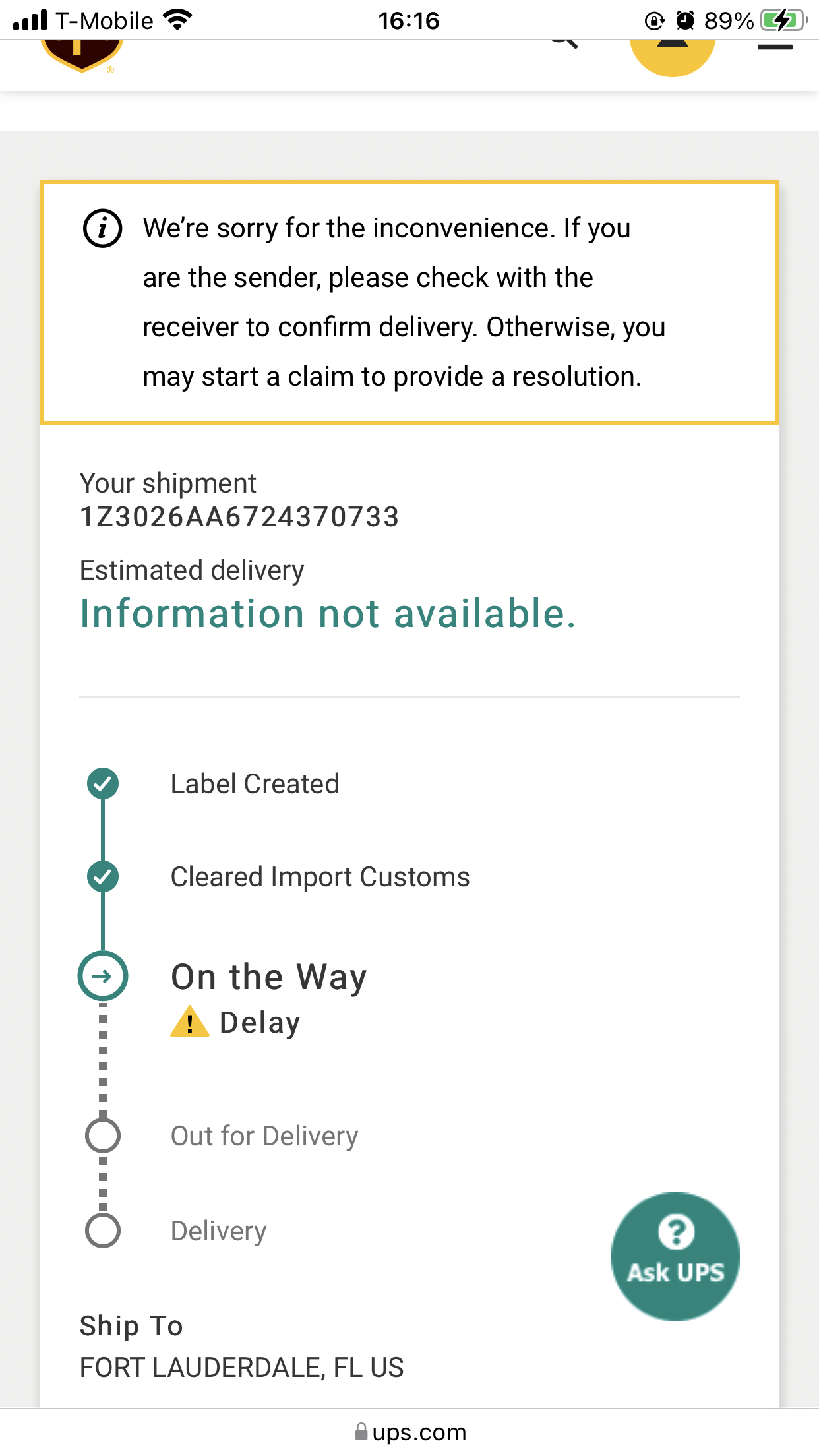Open the hamburger menu
Viewport: 819px width, 1456px height.
pyautogui.click(x=775, y=47)
